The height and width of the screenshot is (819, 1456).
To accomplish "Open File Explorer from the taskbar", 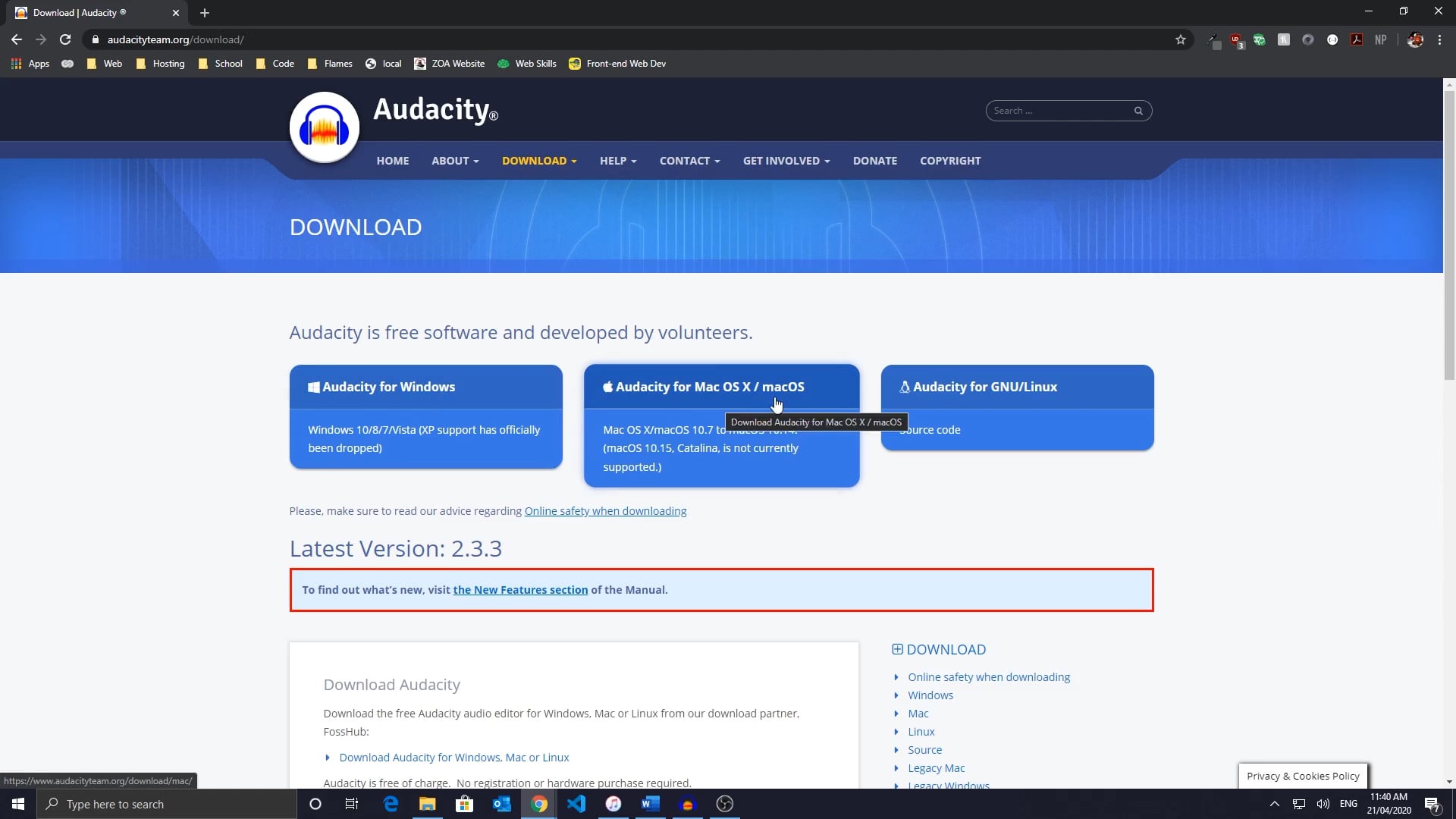I will pyautogui.click(x=428, y=804).
